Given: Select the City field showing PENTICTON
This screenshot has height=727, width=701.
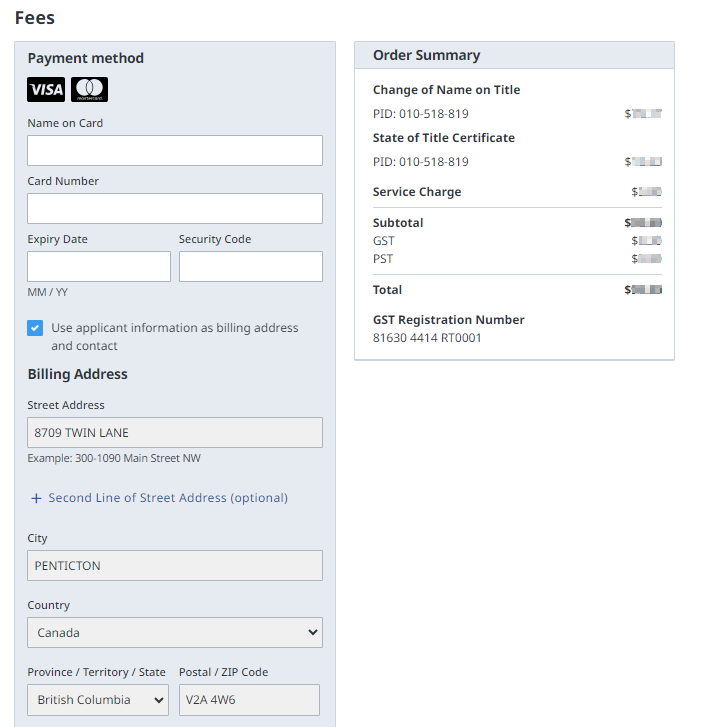Looking at the screenshot, I should 174,565.
